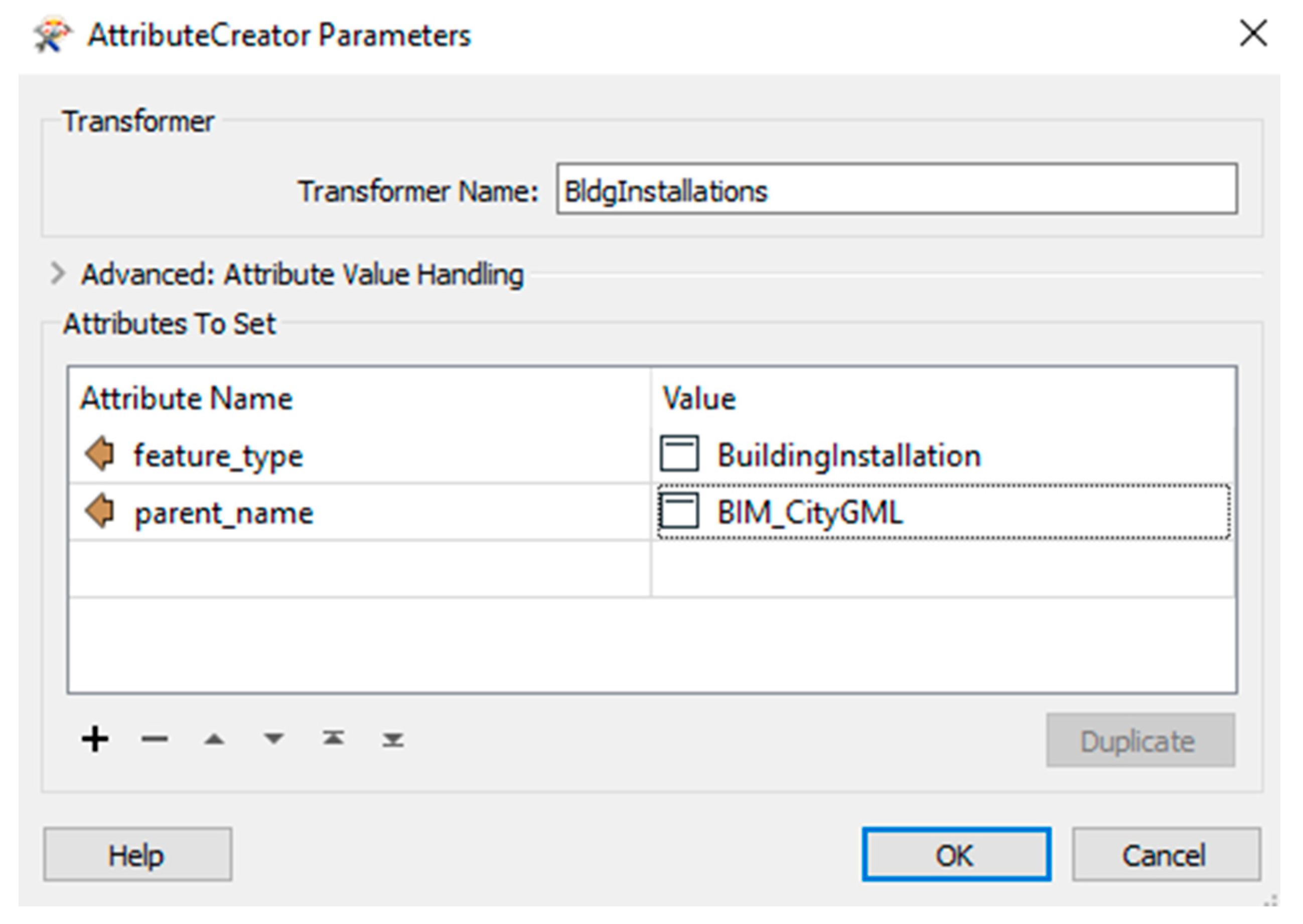The height and width of the screenshot is (924, 1303).
Task: Click the feature_type orange arrow icon
Action: [x=100, y=454]
